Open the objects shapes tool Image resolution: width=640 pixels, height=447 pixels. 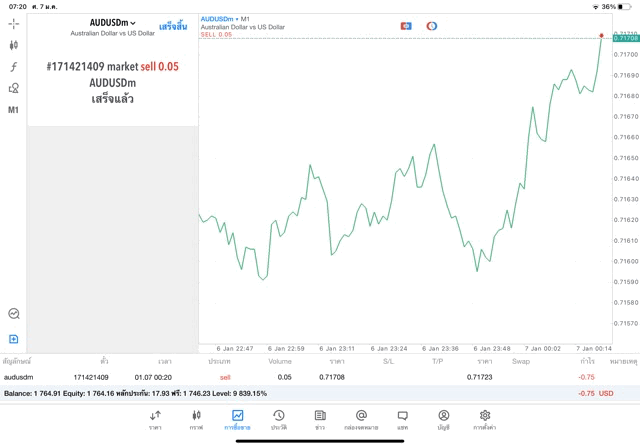(13, 88)
